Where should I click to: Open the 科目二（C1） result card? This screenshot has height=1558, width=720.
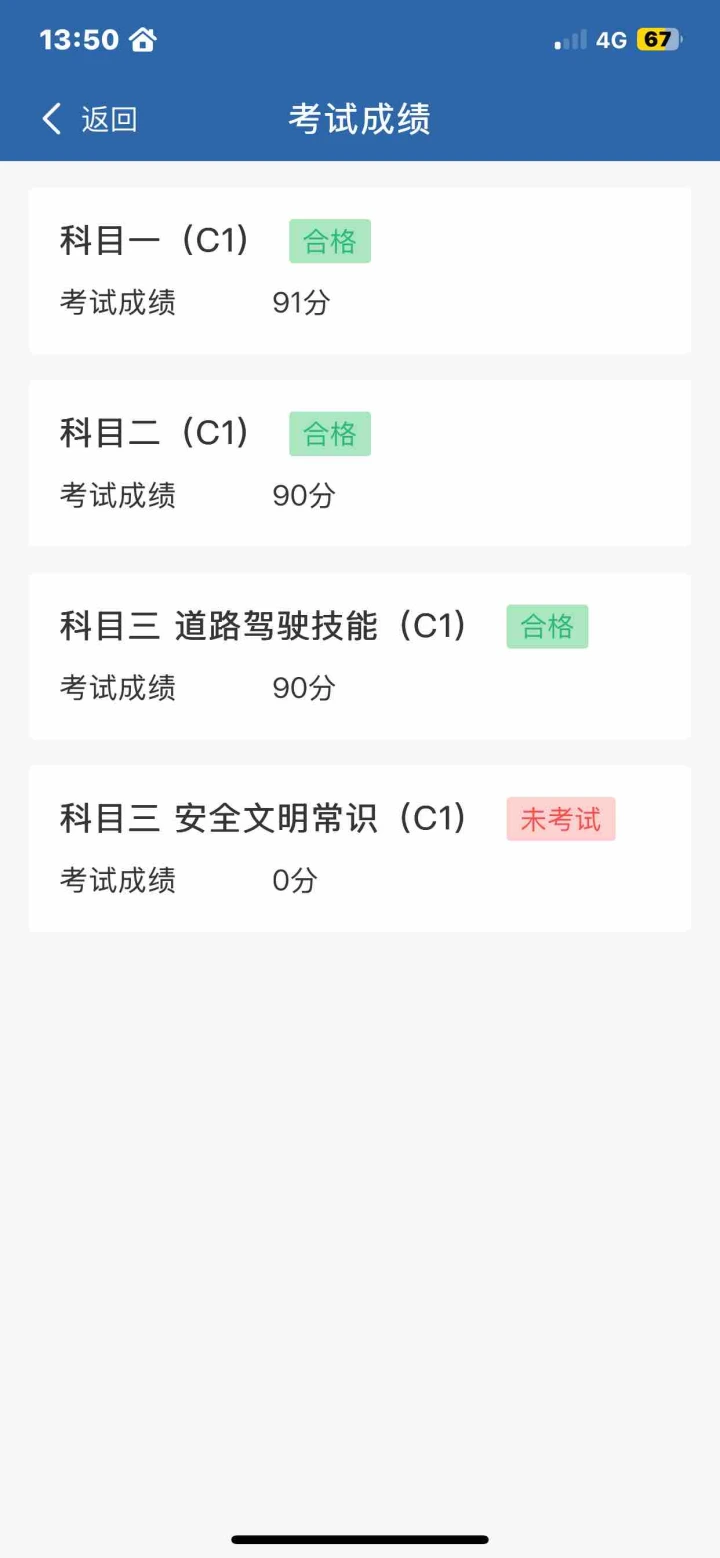tap(359, 462)
